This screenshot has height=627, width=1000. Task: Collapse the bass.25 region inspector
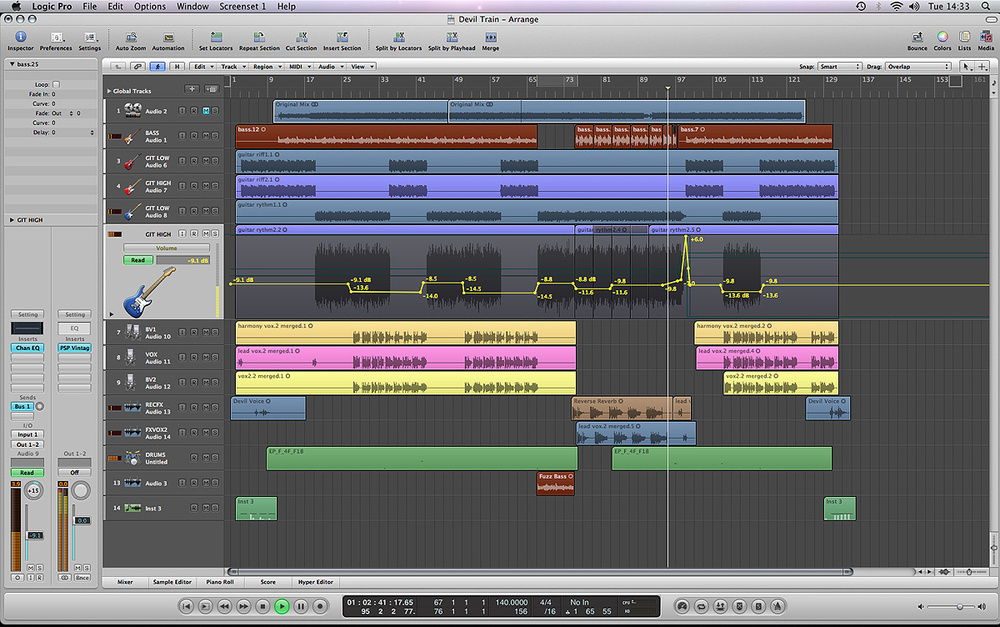(x=12, y=64)
